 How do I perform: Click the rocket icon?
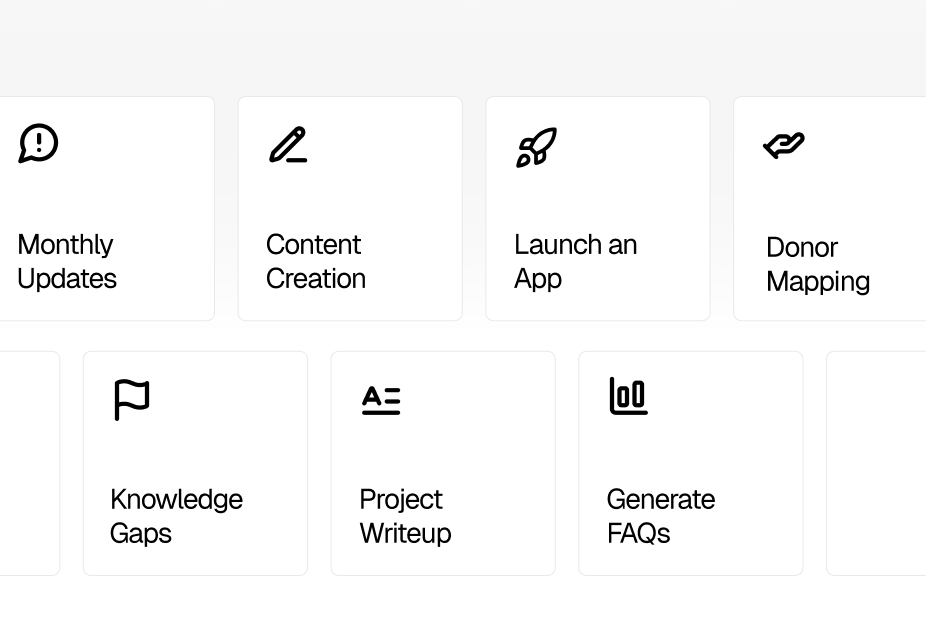(x=536, y=147)
